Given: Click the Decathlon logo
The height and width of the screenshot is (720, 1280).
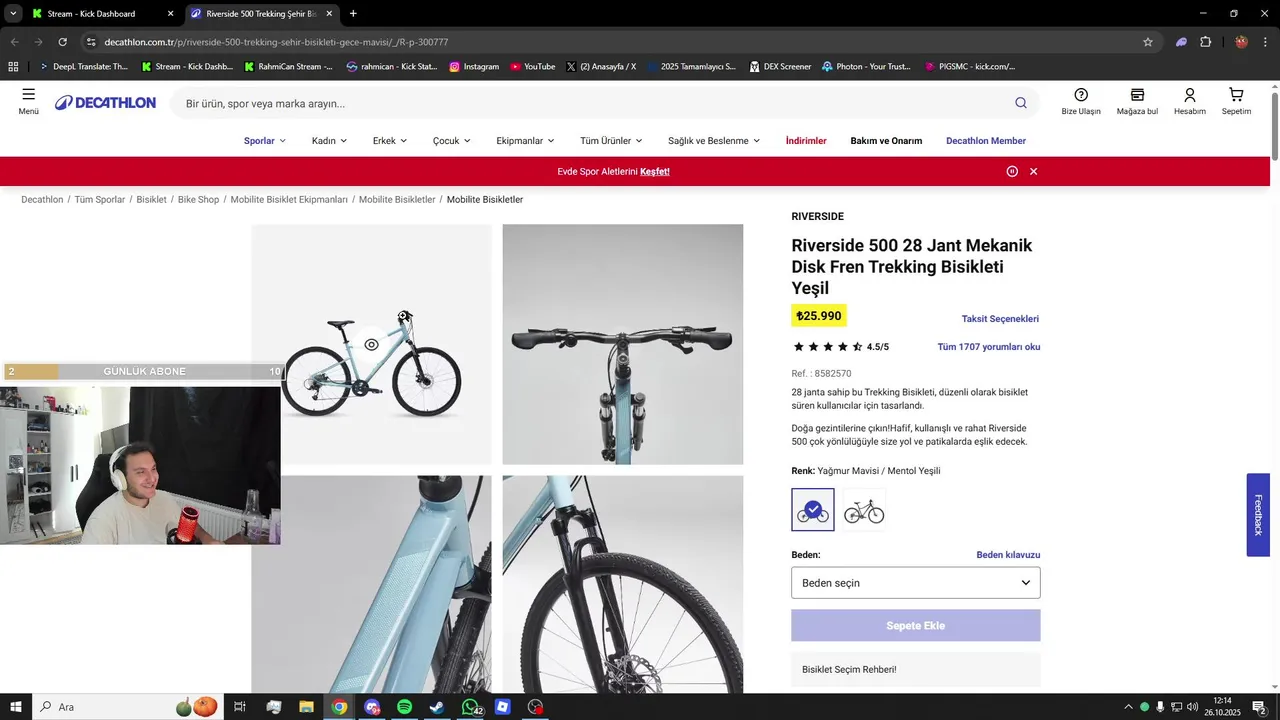Looking at the screenshot, I should (105, 103).
